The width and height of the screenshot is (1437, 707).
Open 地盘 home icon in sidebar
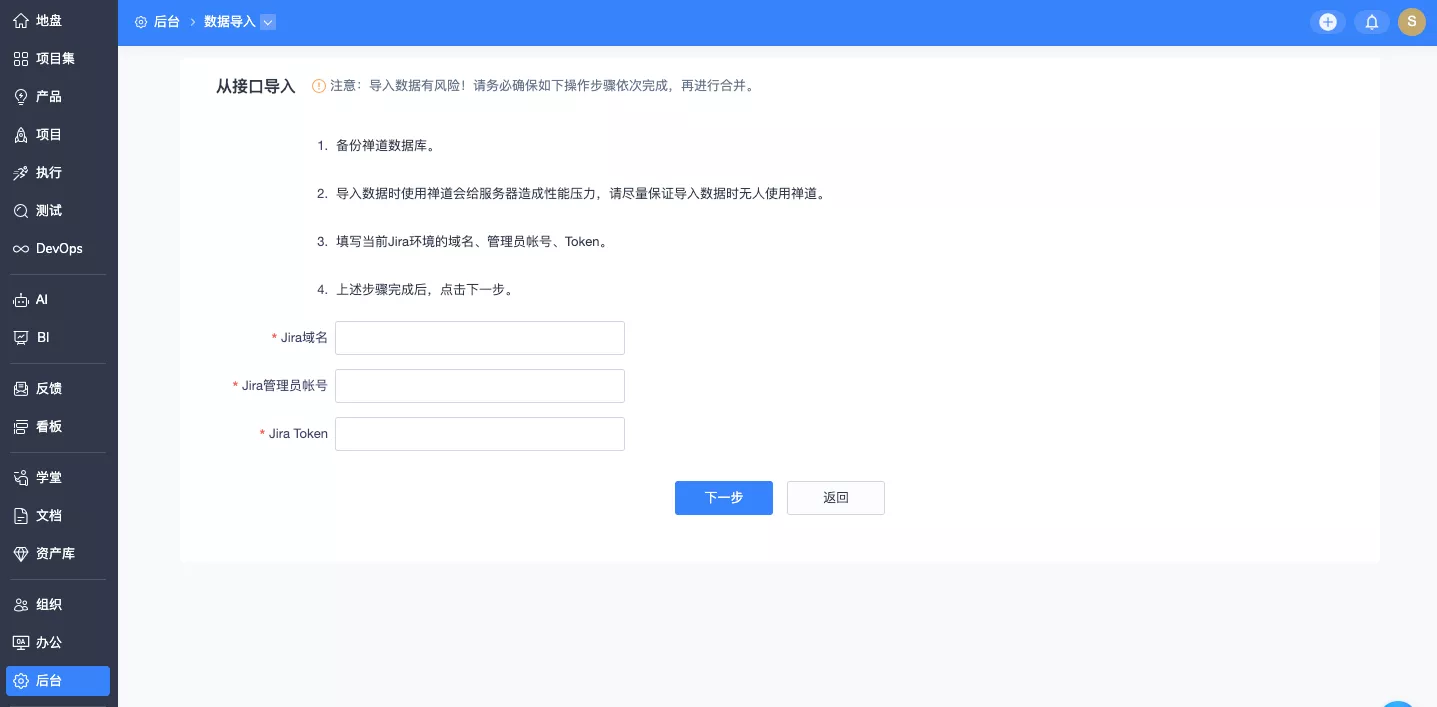[20, 21]
